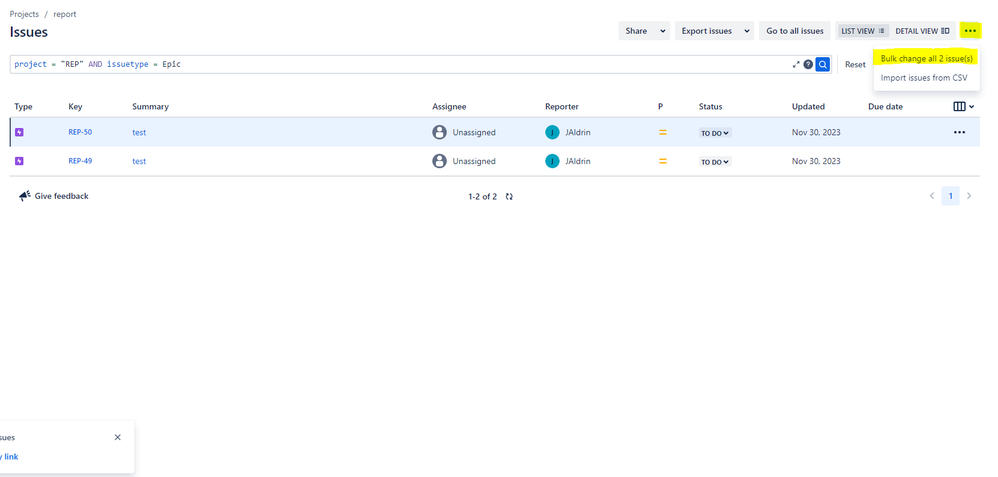Change the status dropdown of REP-50
This screenshot has width=998, height=477.
715,133
